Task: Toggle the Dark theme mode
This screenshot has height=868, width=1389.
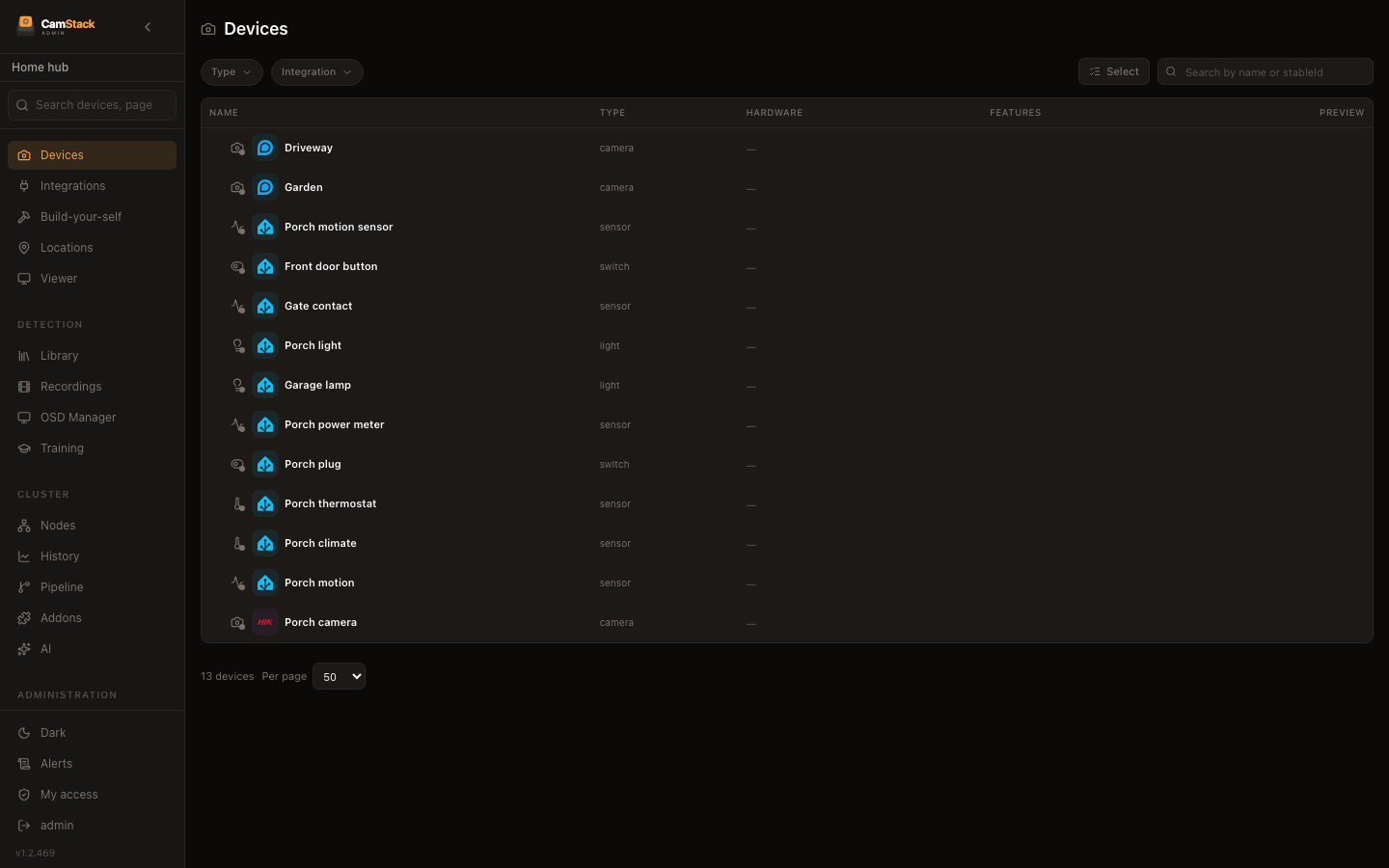Action: (x=92, y=733)
